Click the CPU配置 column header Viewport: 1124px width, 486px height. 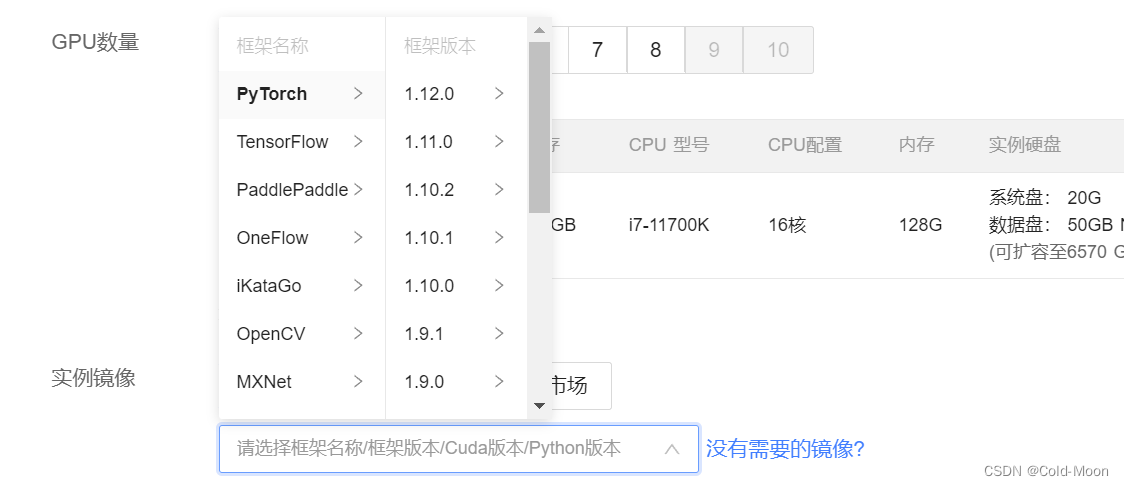[x=805, y=145]
